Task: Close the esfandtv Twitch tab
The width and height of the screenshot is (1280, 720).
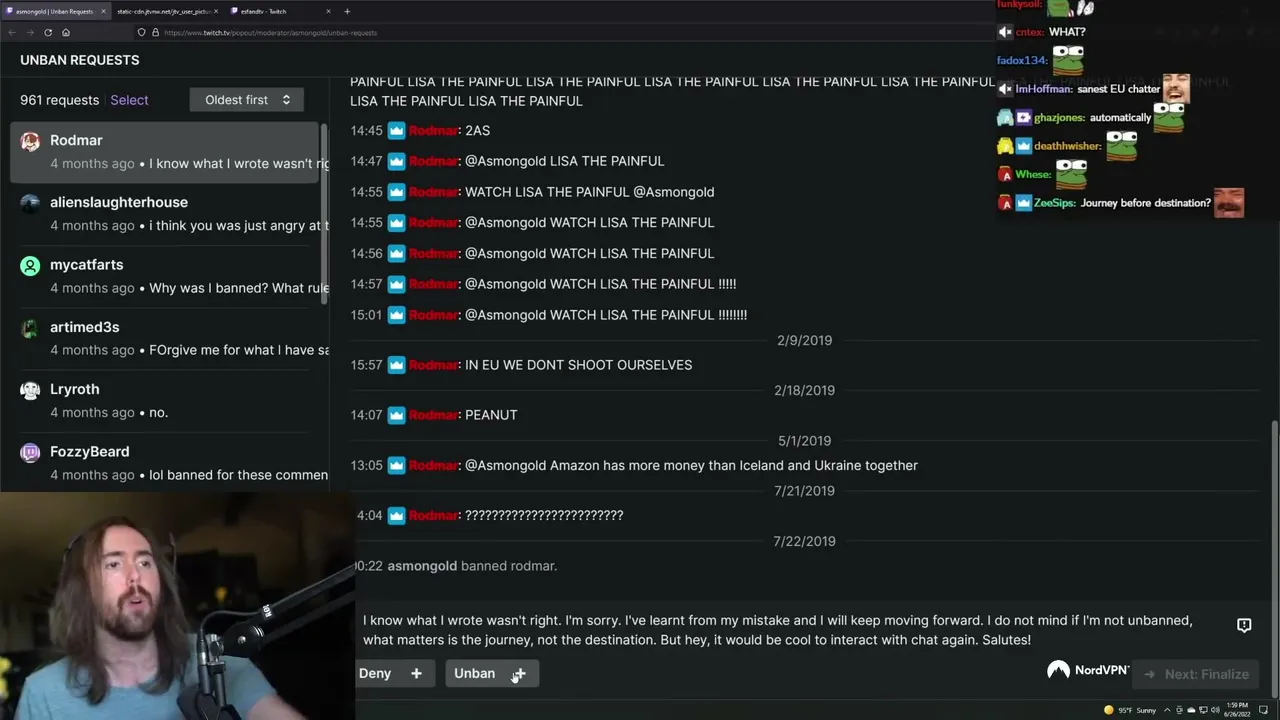Action: 328,11
